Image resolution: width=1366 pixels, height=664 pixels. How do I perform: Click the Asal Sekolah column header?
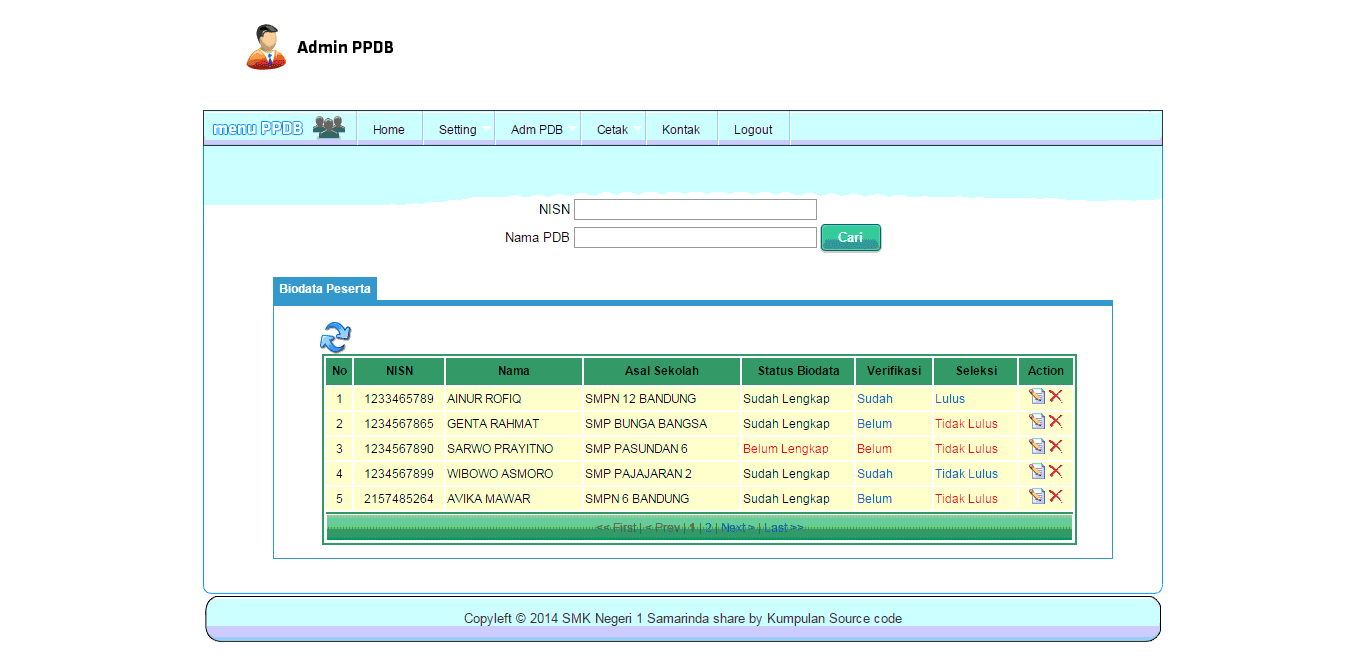(662, 371)
